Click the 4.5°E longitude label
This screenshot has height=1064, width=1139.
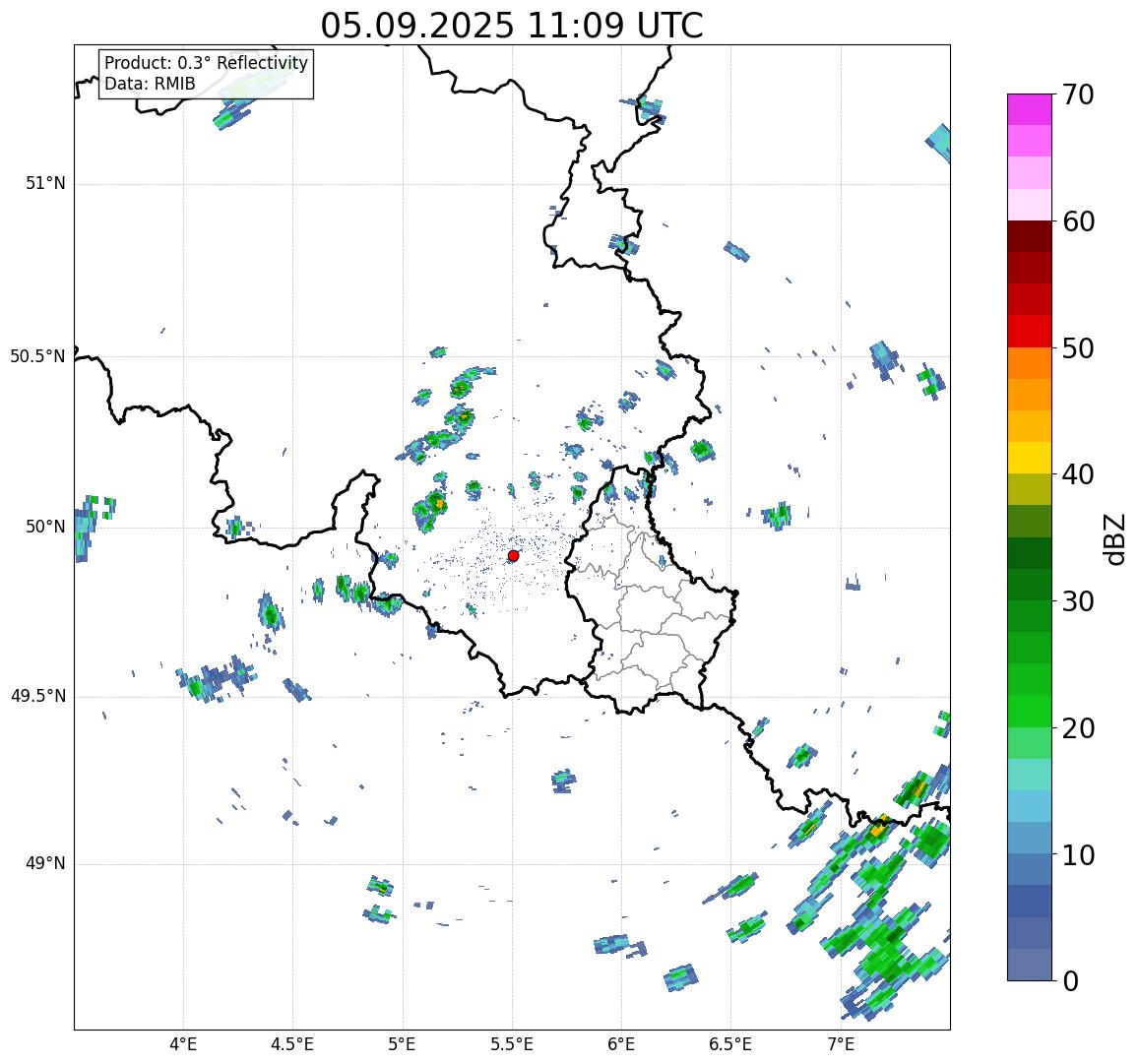coord(292,1044)
